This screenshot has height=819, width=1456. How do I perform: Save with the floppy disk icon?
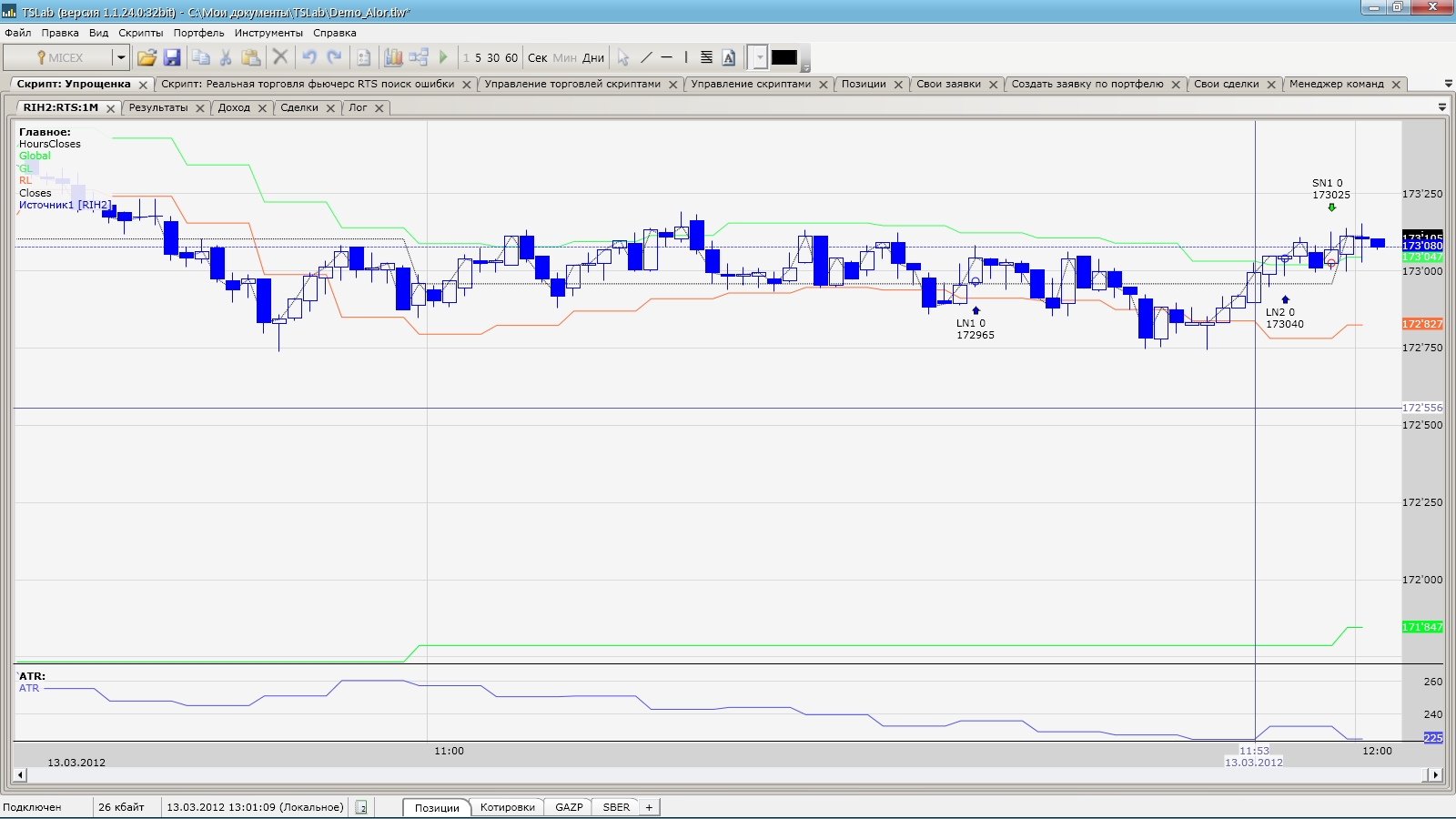(172, 57)
